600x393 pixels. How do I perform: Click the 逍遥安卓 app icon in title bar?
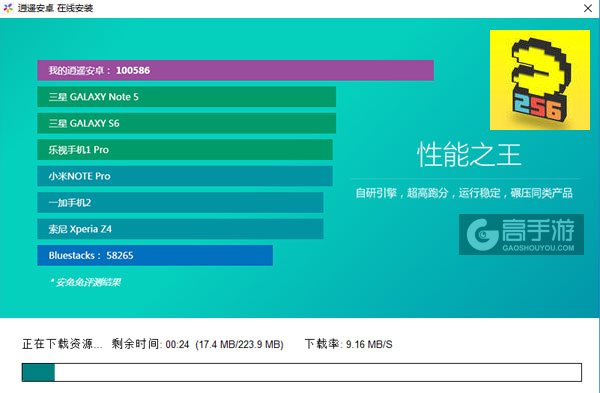pyautogui.click(x=8, y=8)
